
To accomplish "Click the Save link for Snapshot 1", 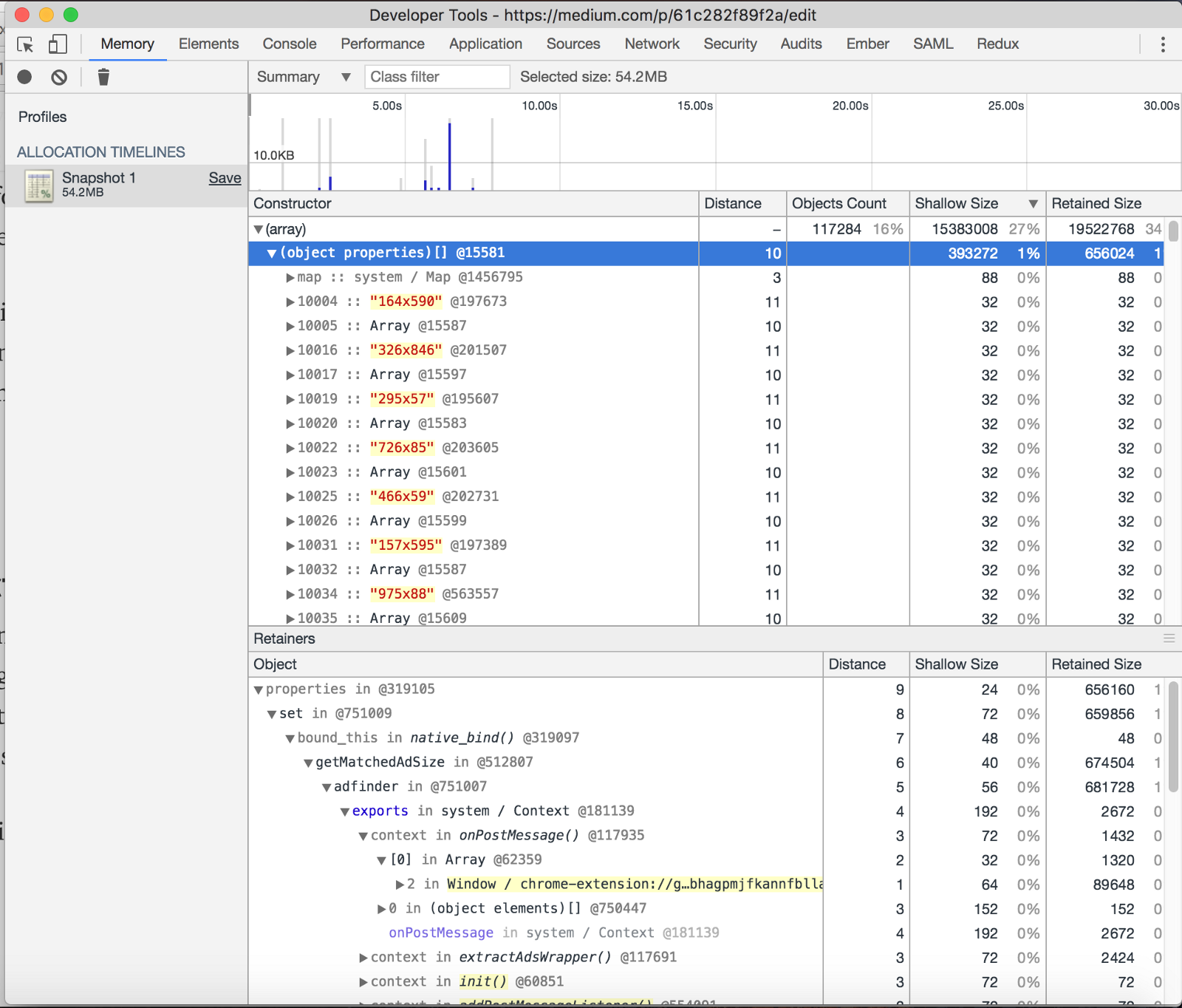I will click(x=225, y=178).
